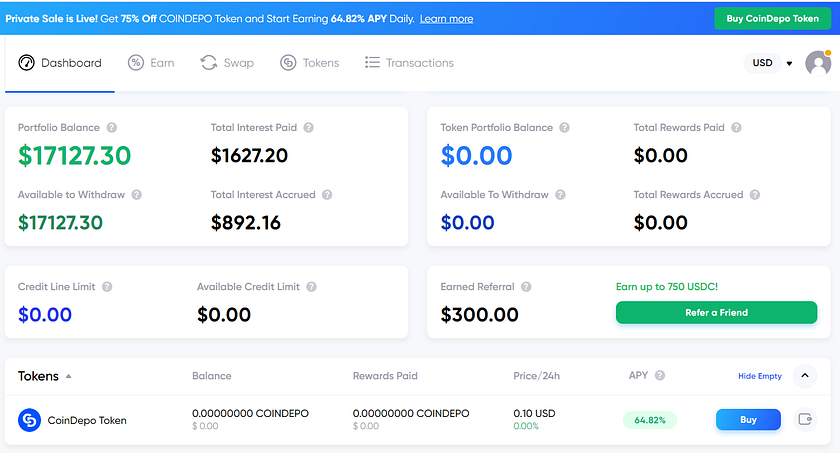Open the USD currency dropdown
The width and height of the screenshot is (840, 453).
pyautogui.click(x=768, y=63)
